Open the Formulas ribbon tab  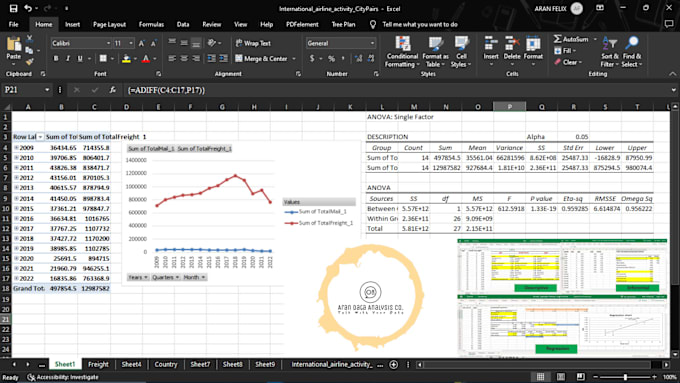151,24
